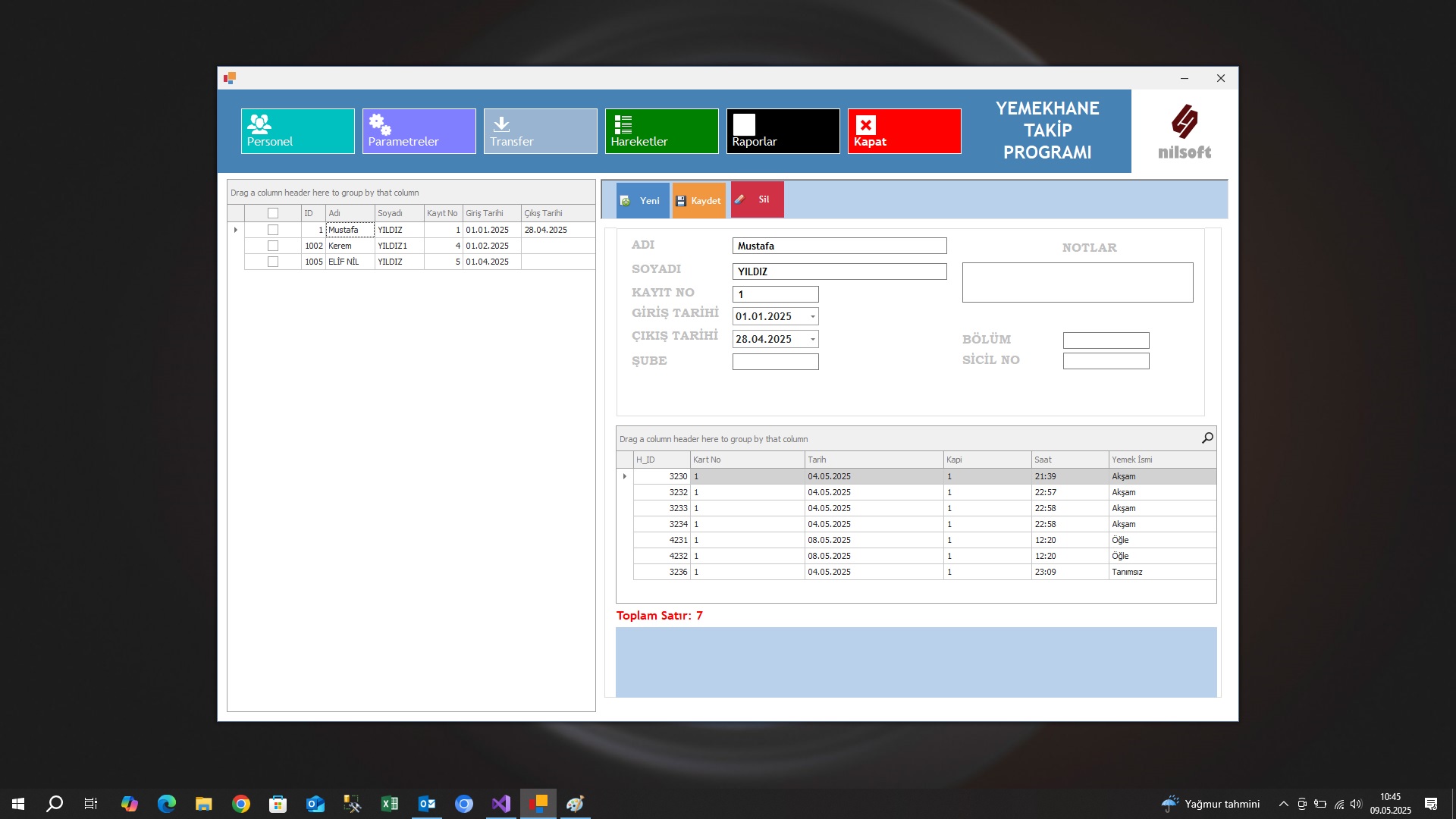The width and height of the screenshot is (1456, 819).
Task: Open the Hareketler list tile
Action: coord(661,131)
